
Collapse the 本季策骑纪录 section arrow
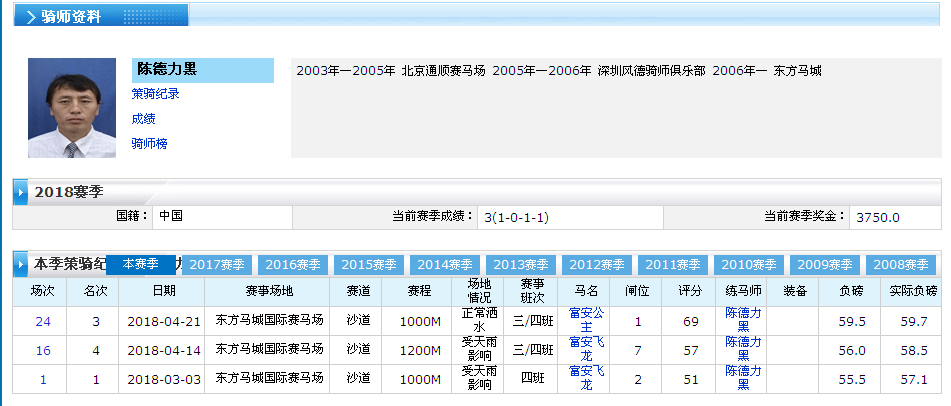[21, 264]
